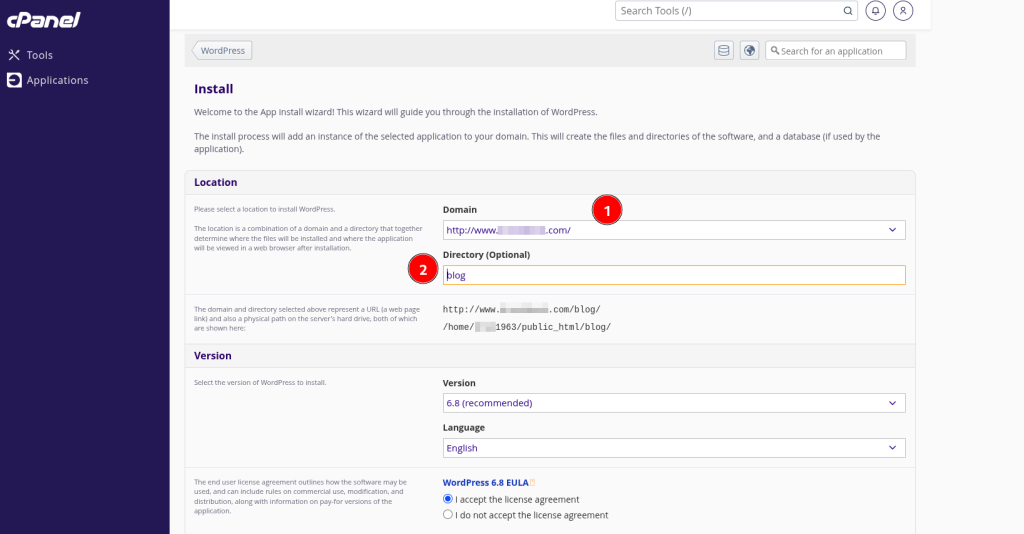Open the Applications sidebar icon

(x=14, y=80)
